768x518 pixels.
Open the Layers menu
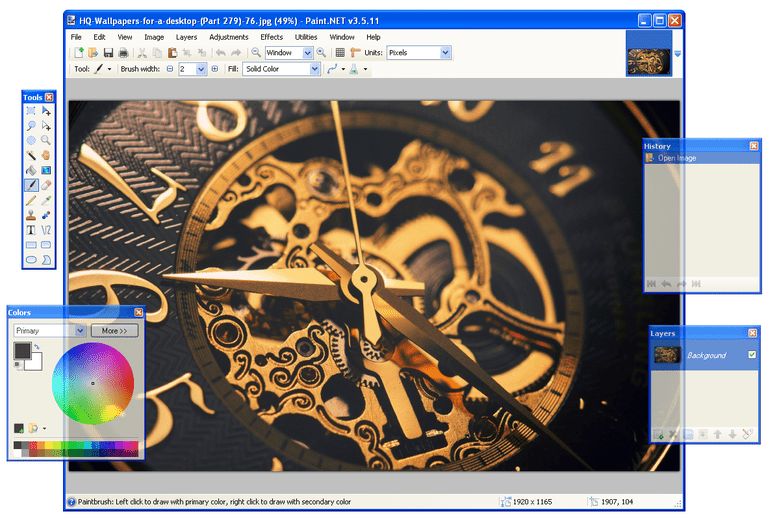click(x=186, y=37)
